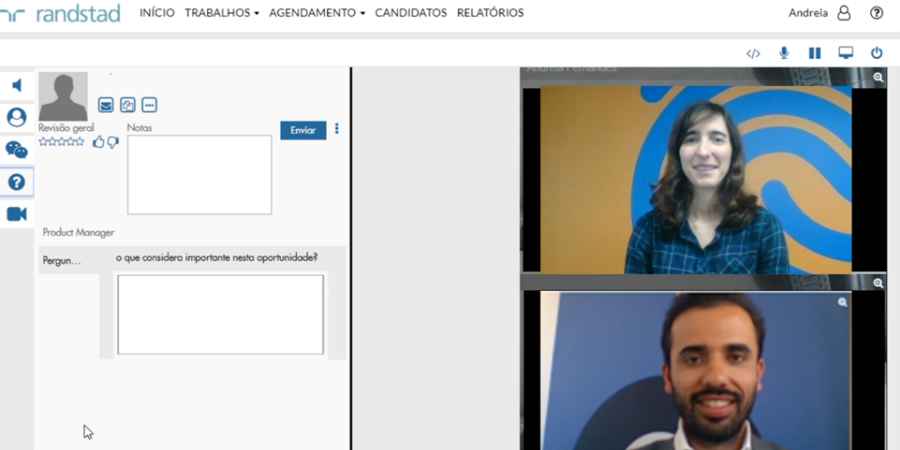Open the TRABALHOS dropdown menu
Image resolution: width=900 pixels, height=450 pixels.
point(221,13)
